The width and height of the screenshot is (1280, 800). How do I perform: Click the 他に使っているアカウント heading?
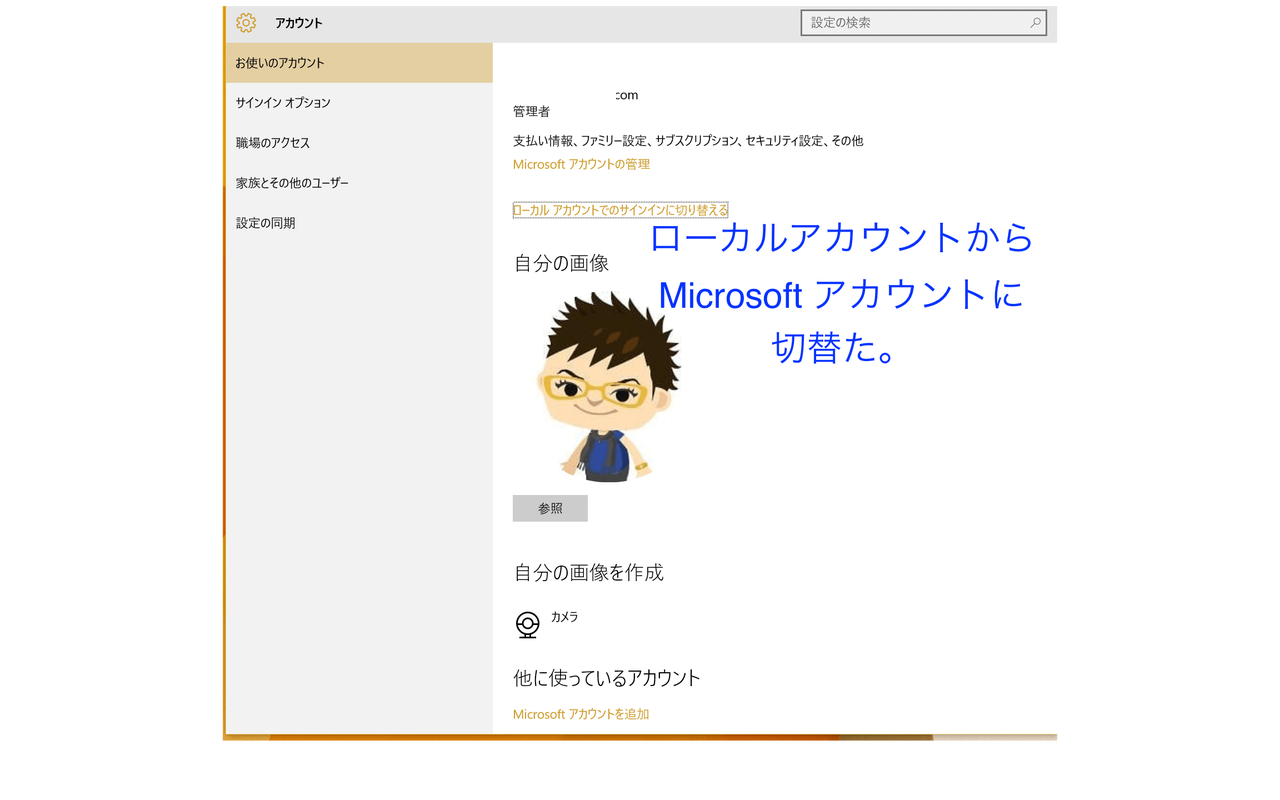tap(607, 678)
